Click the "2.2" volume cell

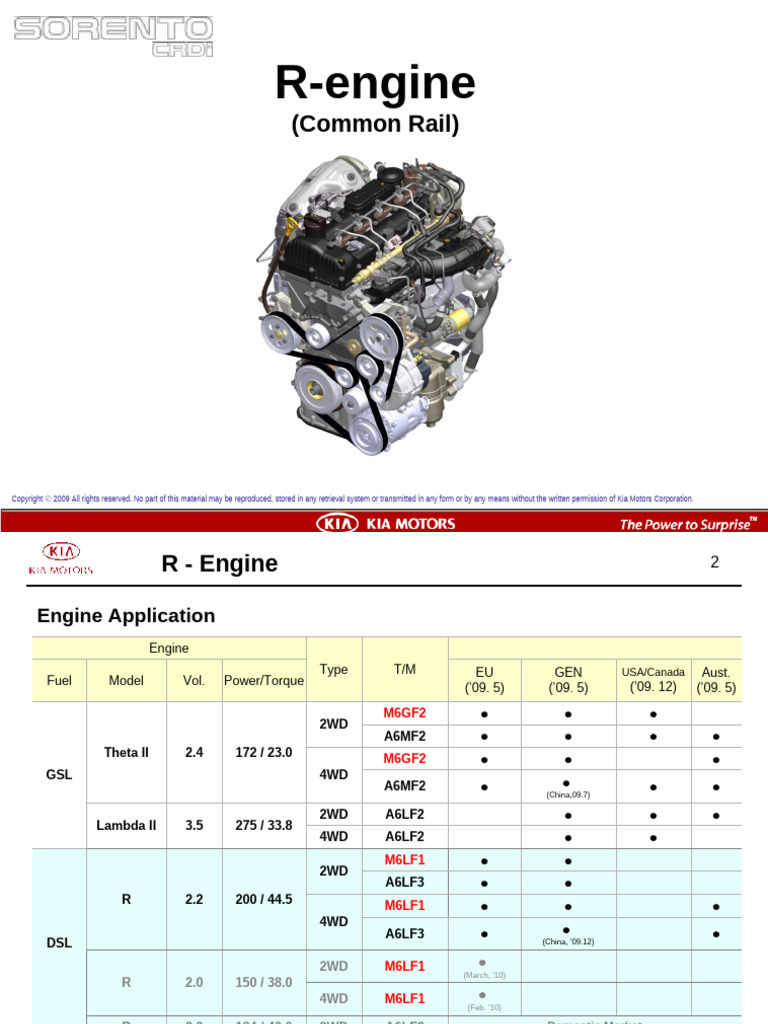click(194, 899)
